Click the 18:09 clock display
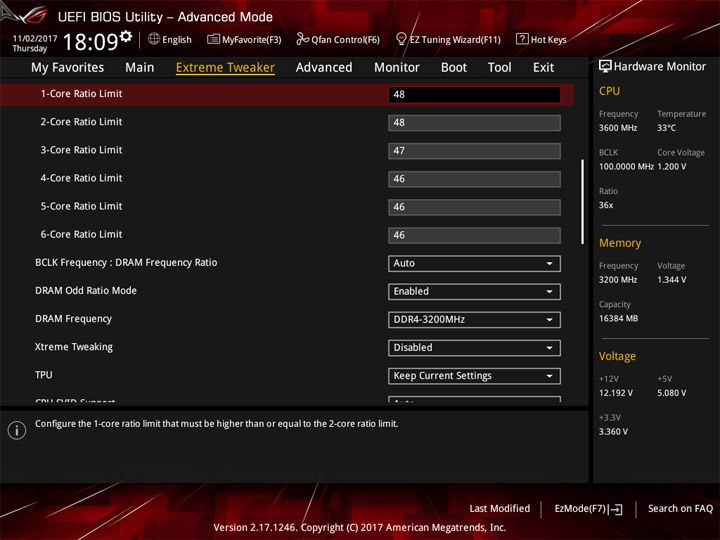720x540 pixels. pyautogui.click(x=90, y=42)
